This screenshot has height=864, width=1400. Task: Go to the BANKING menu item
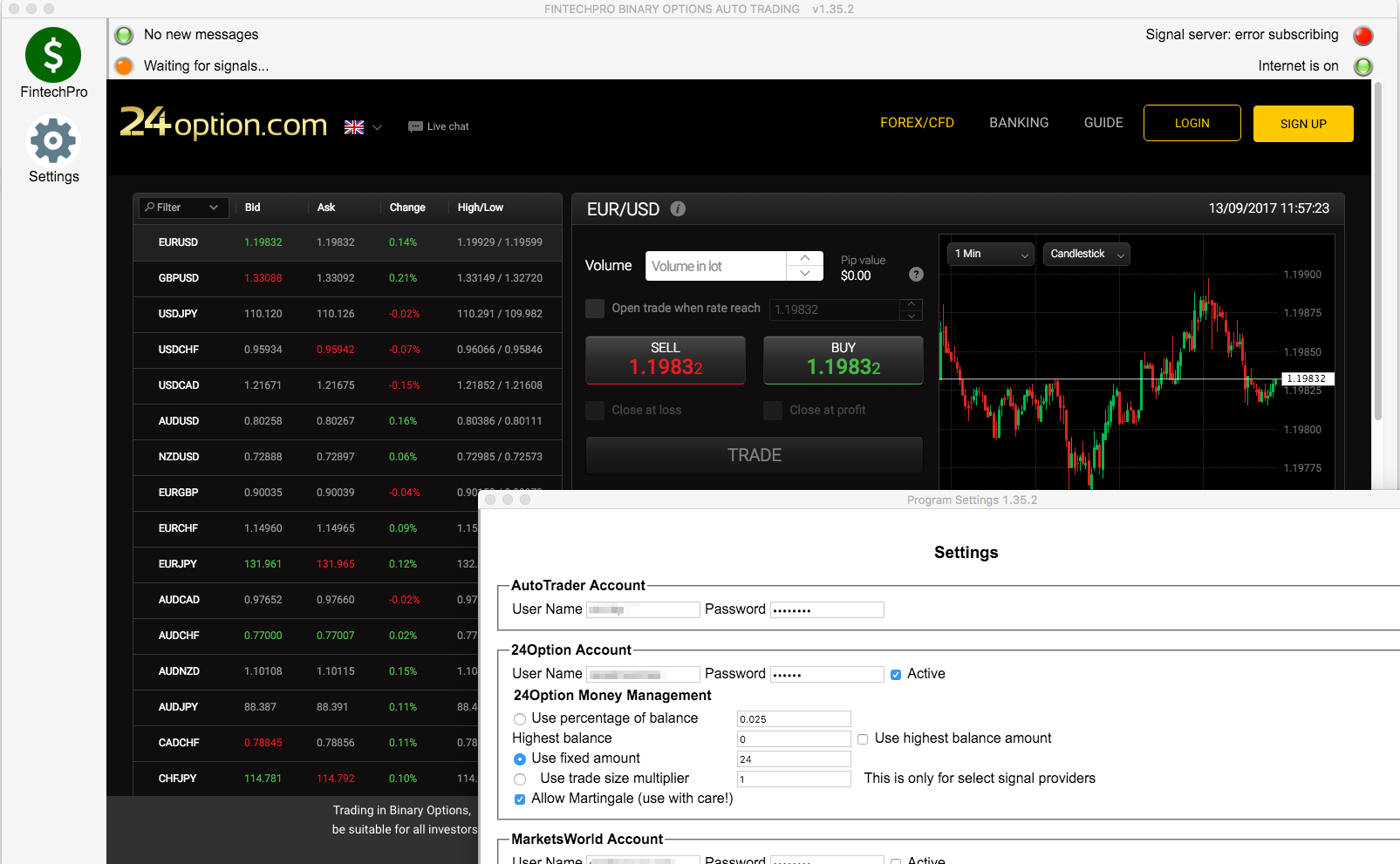(x=1019, y=123)
